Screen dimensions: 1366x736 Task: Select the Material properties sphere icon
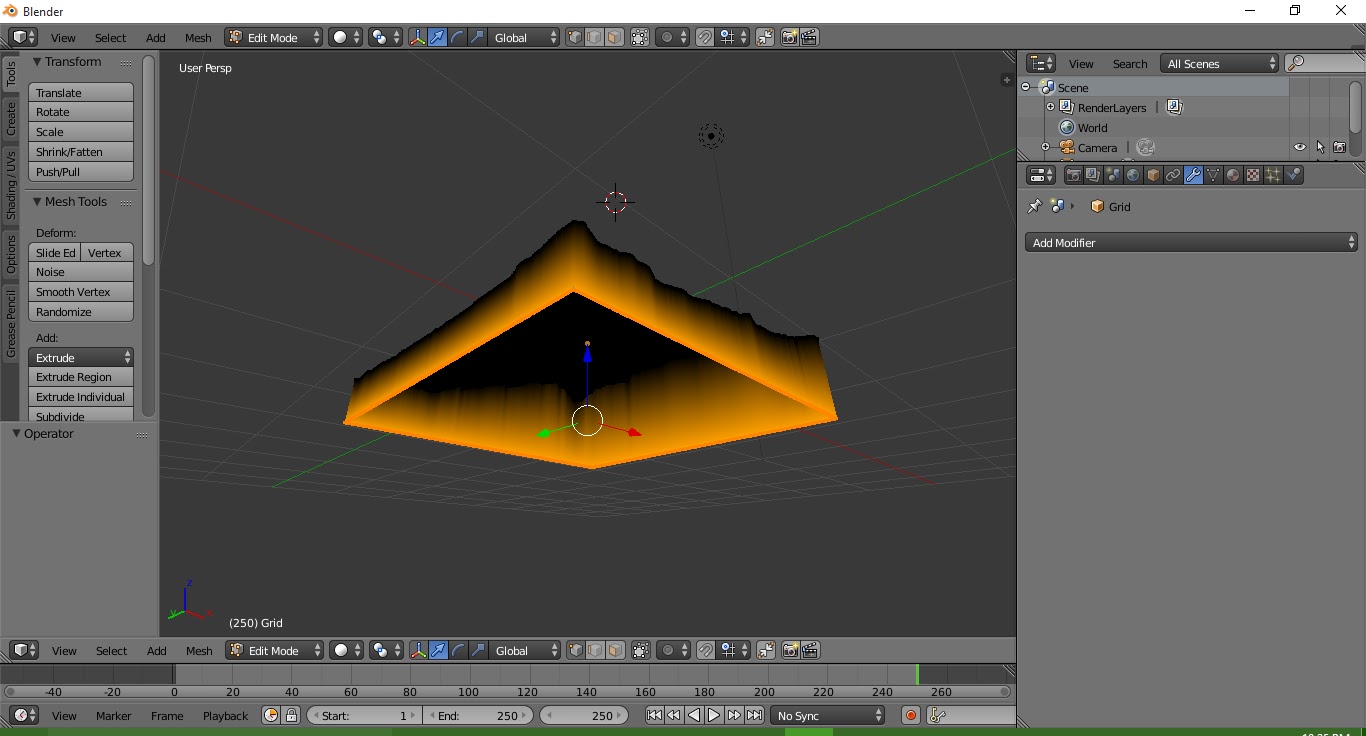pyautogui.click(x=1232, y=175)
